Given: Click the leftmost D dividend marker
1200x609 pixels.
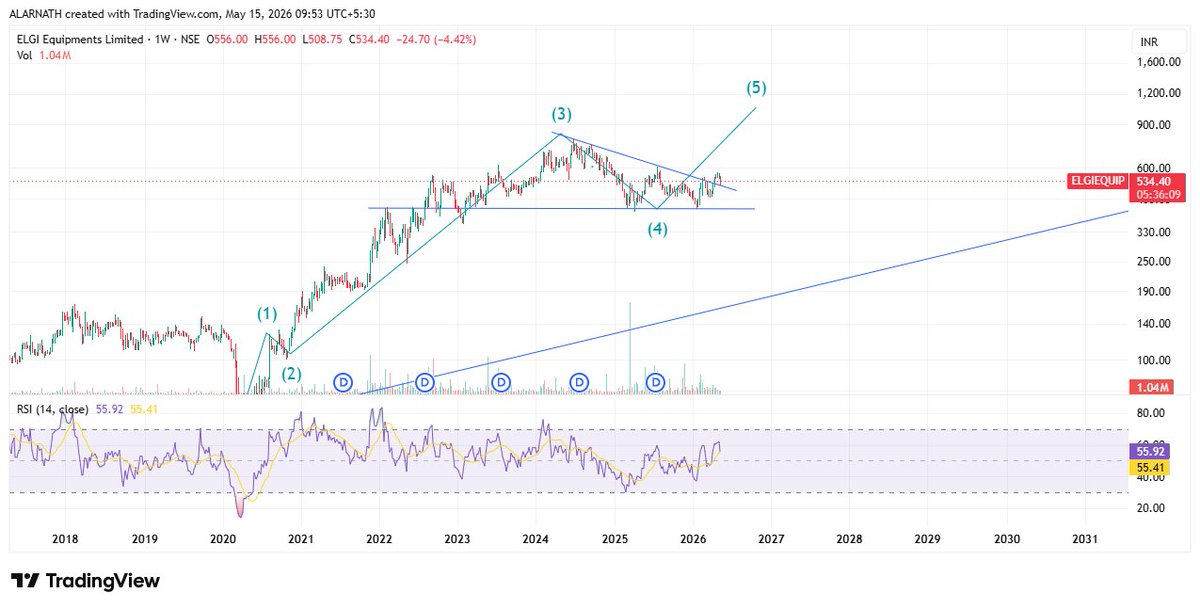Looking at the screenshot, I should pos(345,382).
